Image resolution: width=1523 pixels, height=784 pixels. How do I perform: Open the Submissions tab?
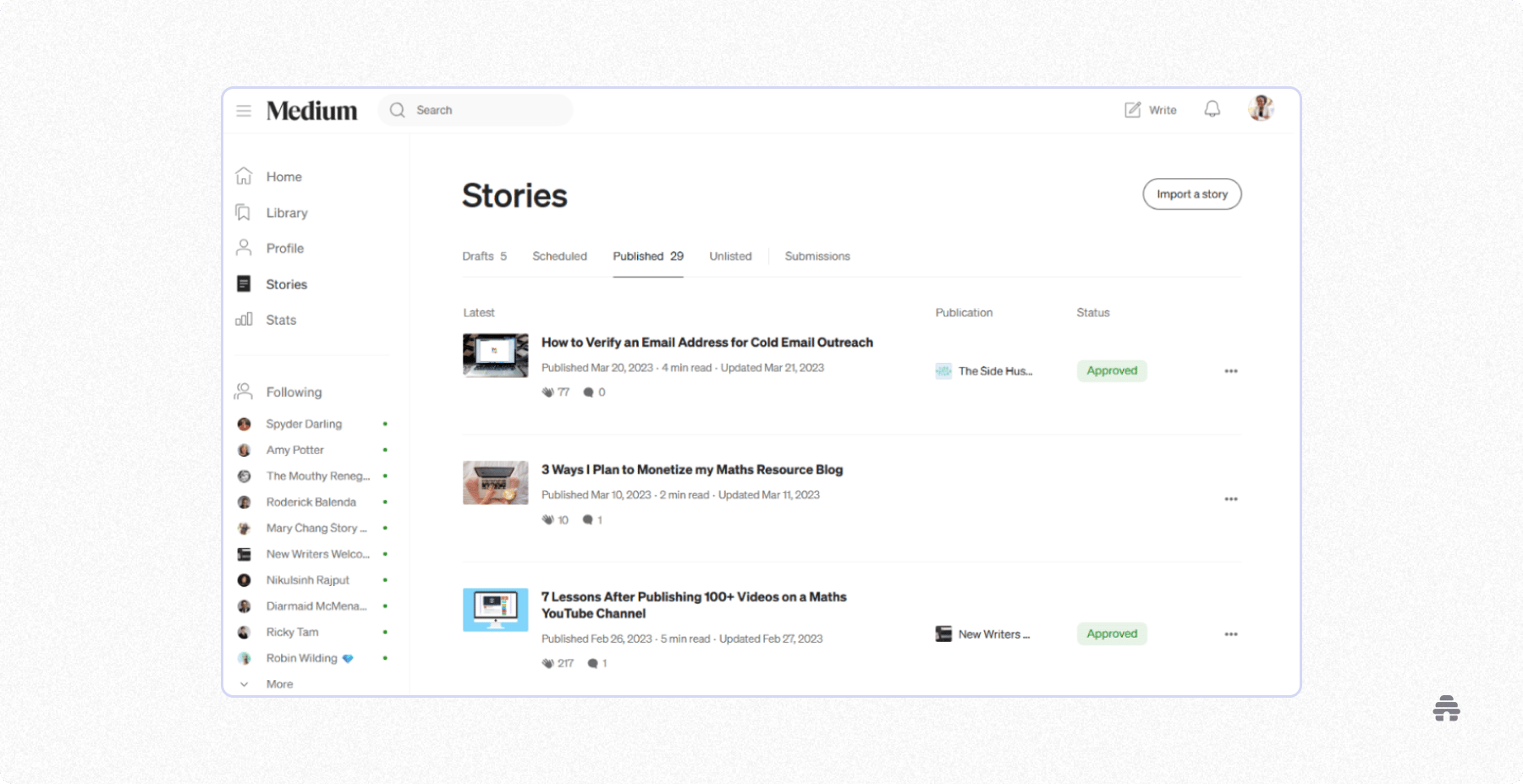tap(816, 255)
